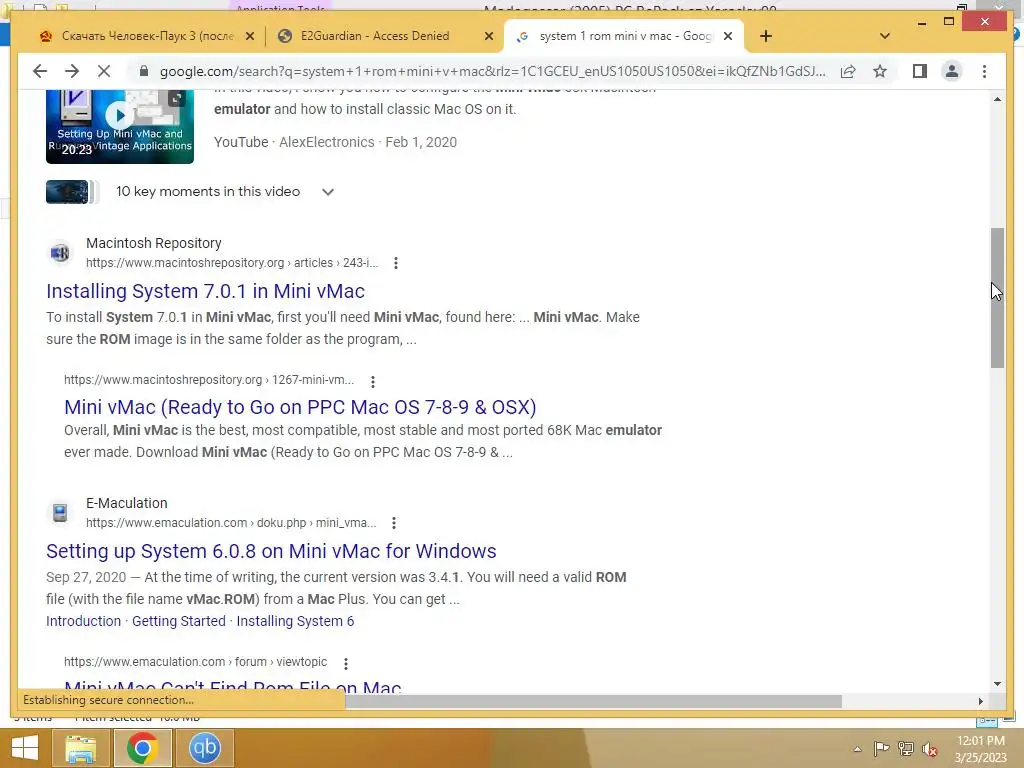Open the Chrome side panel
The image size is (1024, 768).
(x=920, y=71)
